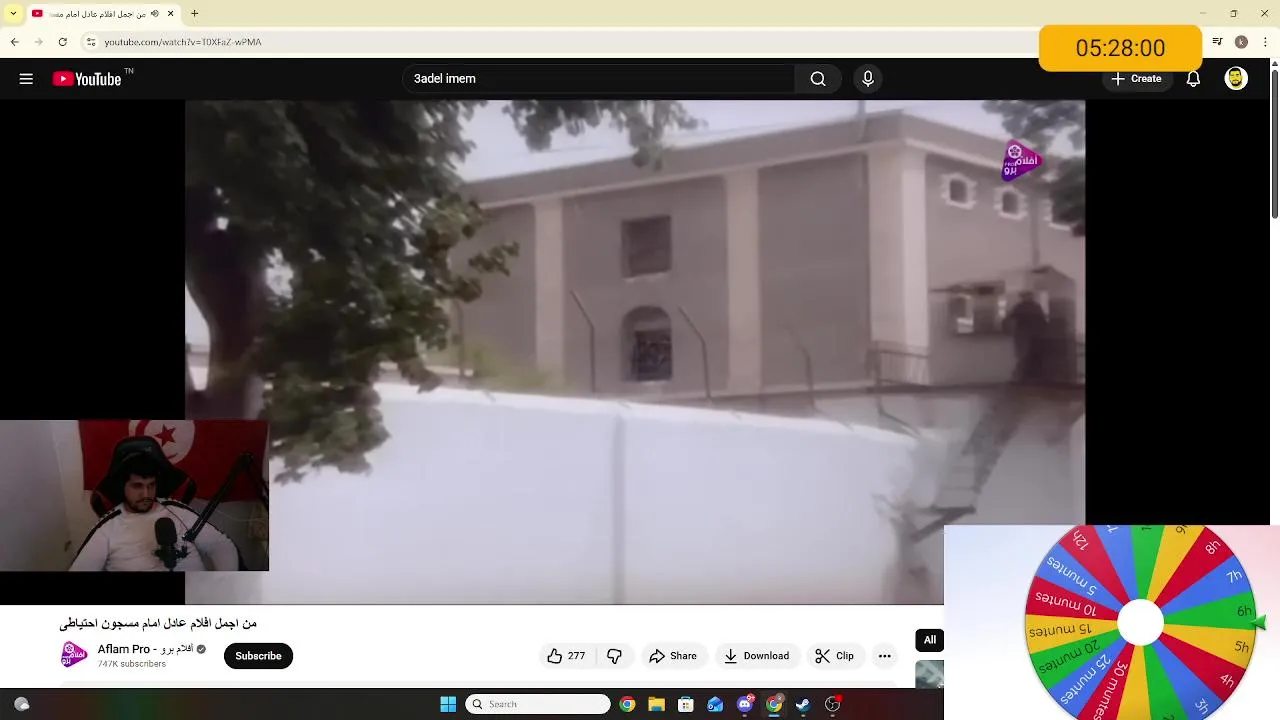This screenshot has width=1280, height=720.
Task: Open the Chrome profile button in toolbar
Action: (x=1241, y=42)
